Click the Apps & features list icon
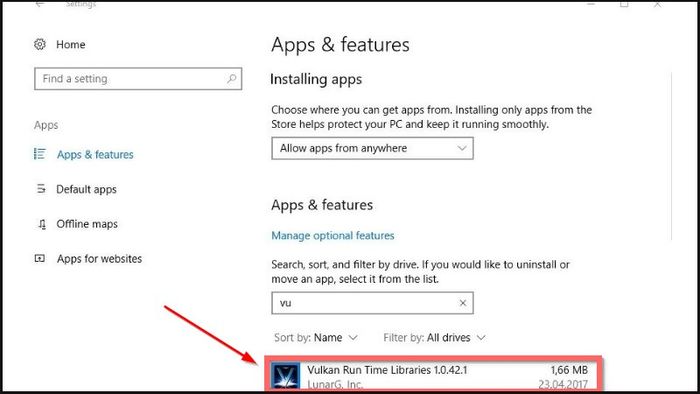700x394 pixels. [x=40, y=154]
